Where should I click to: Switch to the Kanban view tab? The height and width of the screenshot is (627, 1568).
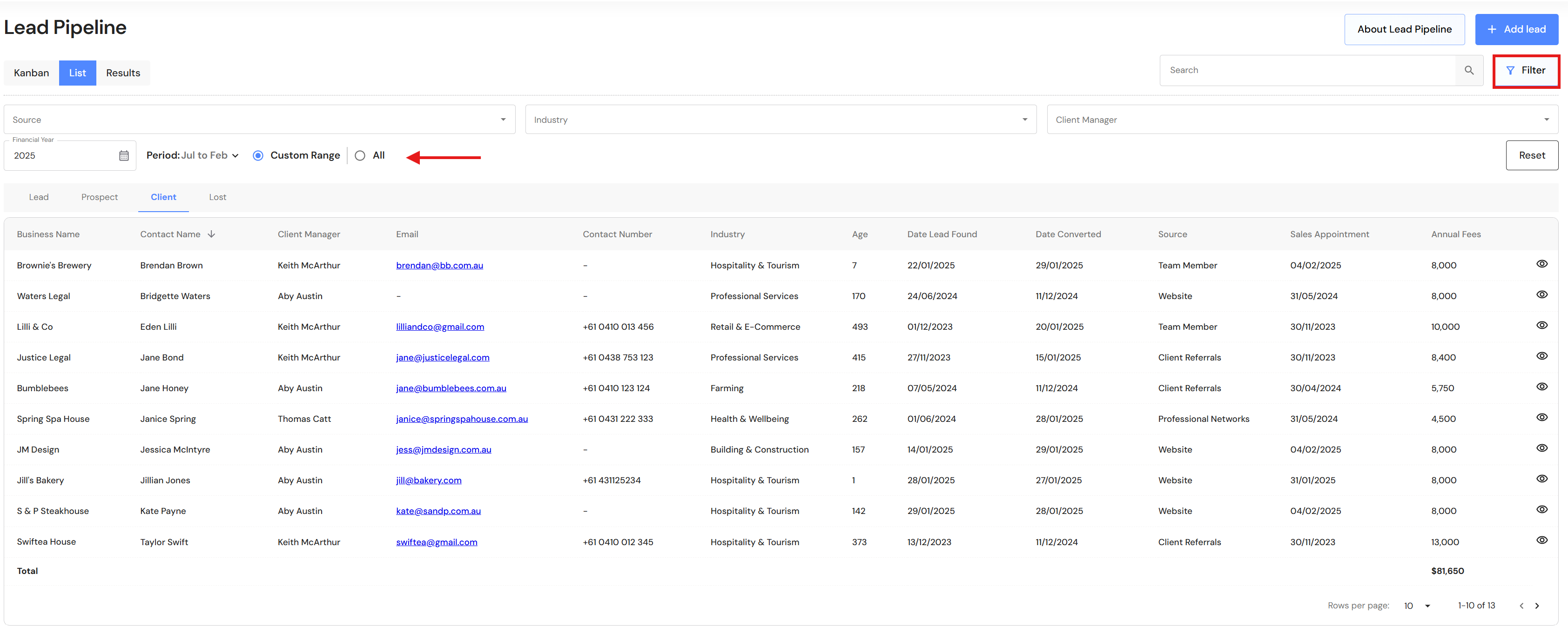pyautogui.click(x=32, y=73)
